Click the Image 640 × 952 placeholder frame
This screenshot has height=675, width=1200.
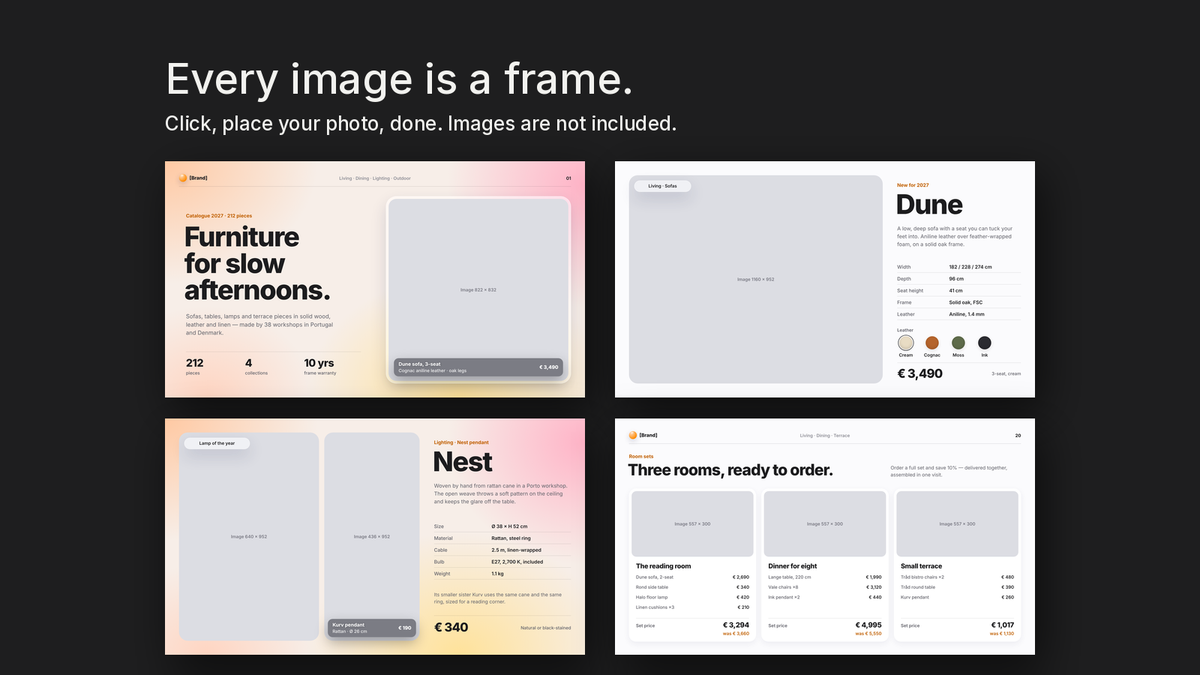pyautogui.click(x=249, y=536)
